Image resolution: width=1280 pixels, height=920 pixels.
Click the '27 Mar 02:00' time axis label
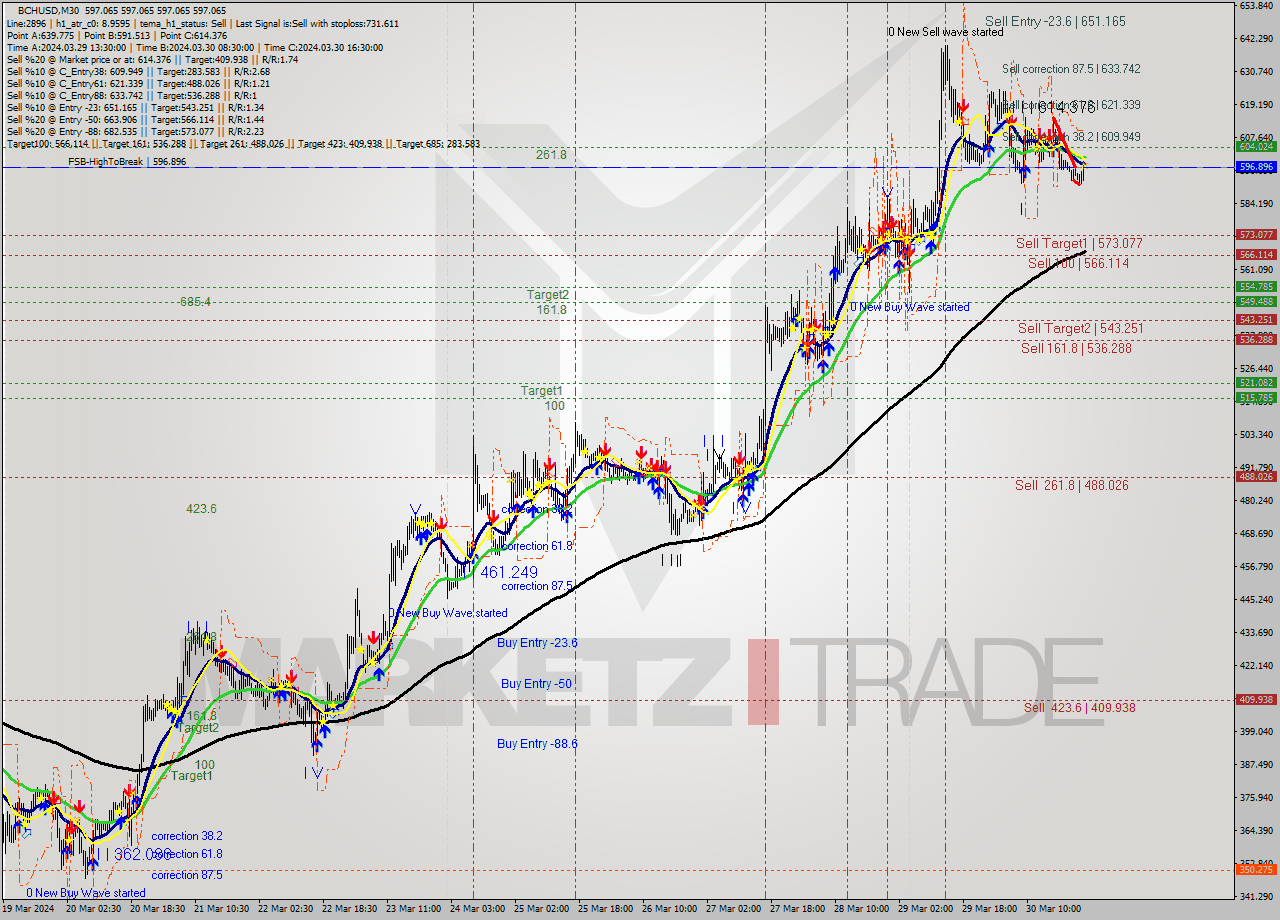[x=733, y=909]
